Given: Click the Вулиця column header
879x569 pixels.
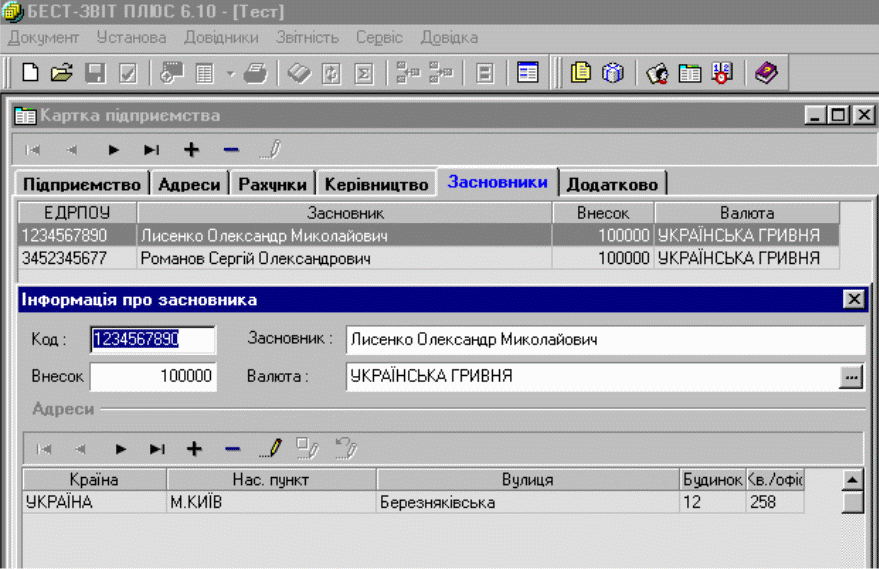Looking at the screenshot, I should coord(527,480).
